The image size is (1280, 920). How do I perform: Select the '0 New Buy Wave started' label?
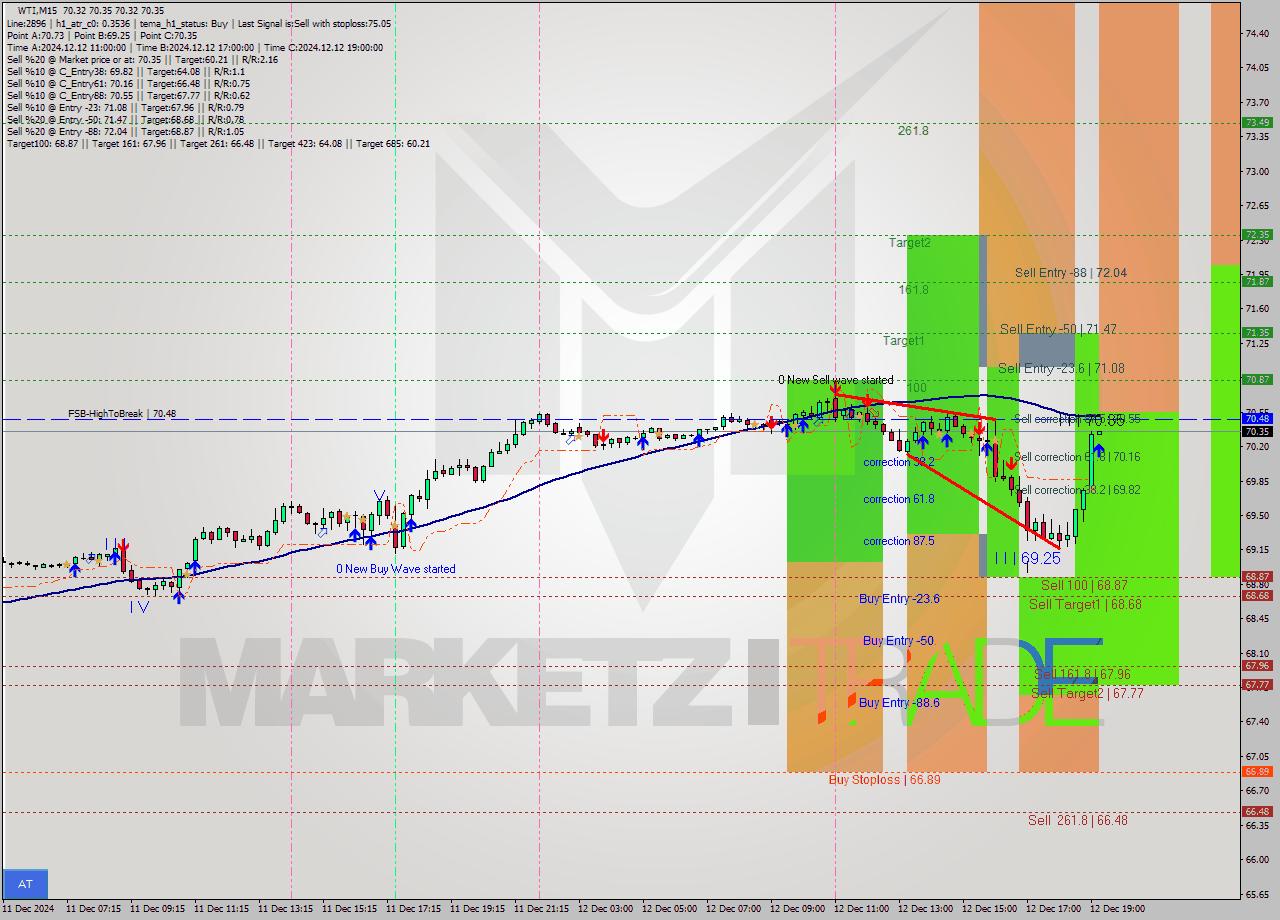click(396, 569)
